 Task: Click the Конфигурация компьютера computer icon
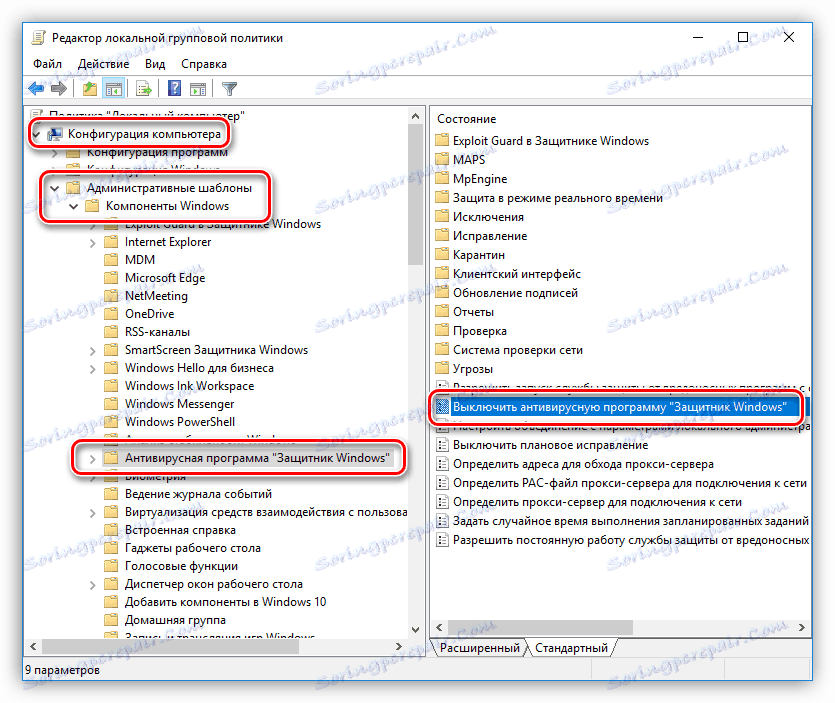point(55,134)
